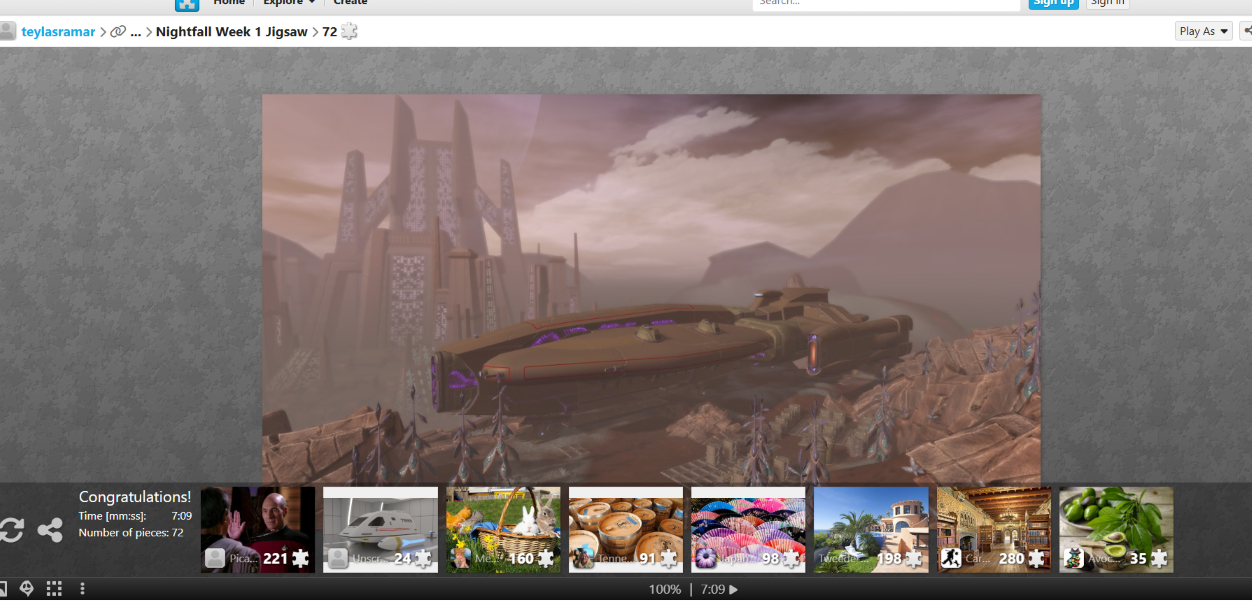Click the share puzzle icon
The height and width of the screenshot is (605, 1252).
(50, 530)
